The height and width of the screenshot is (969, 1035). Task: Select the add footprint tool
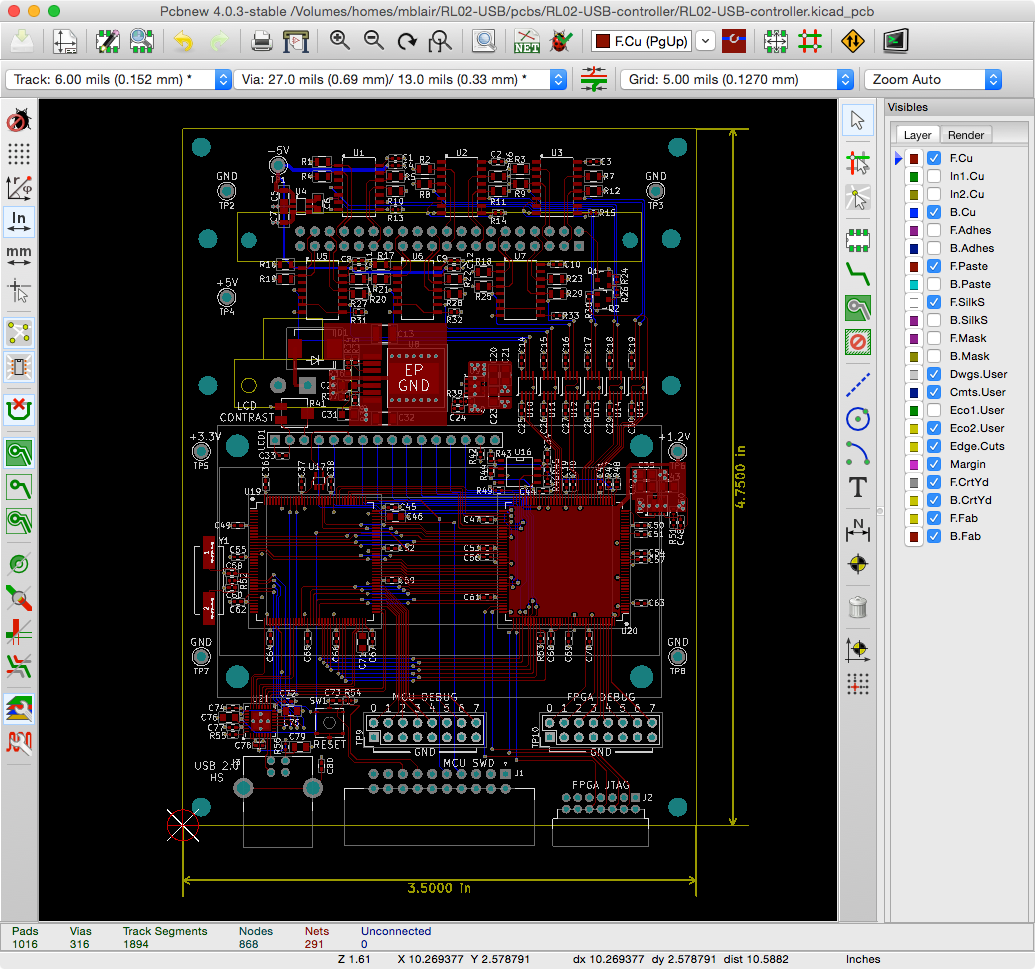[857, 240]
